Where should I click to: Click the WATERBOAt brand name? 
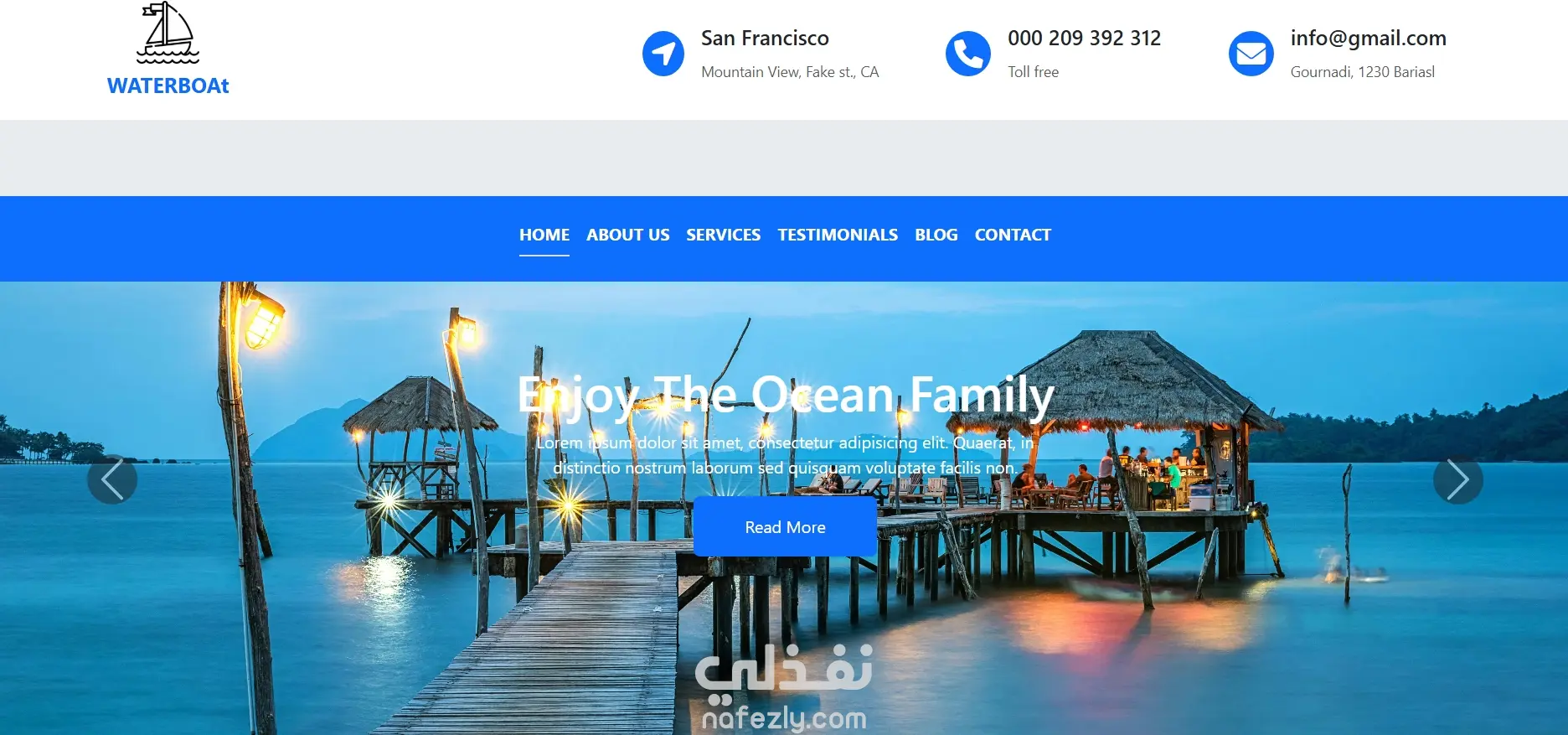[x=168, y=85]
